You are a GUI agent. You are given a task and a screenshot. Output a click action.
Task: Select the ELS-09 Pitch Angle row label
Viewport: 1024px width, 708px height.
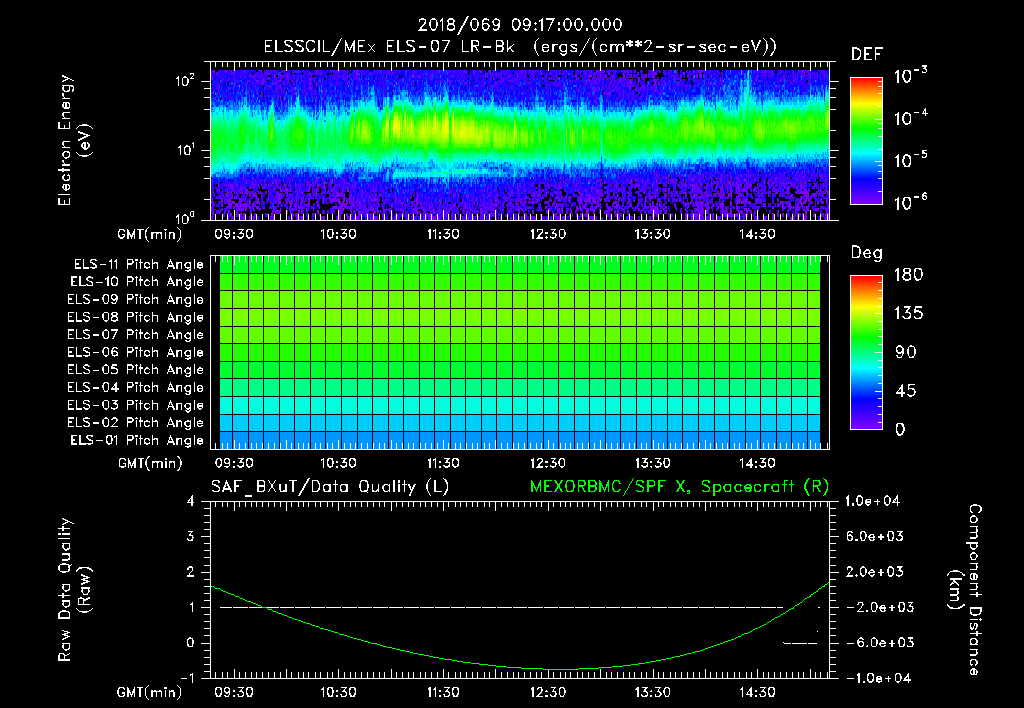(x=136, y=300)
